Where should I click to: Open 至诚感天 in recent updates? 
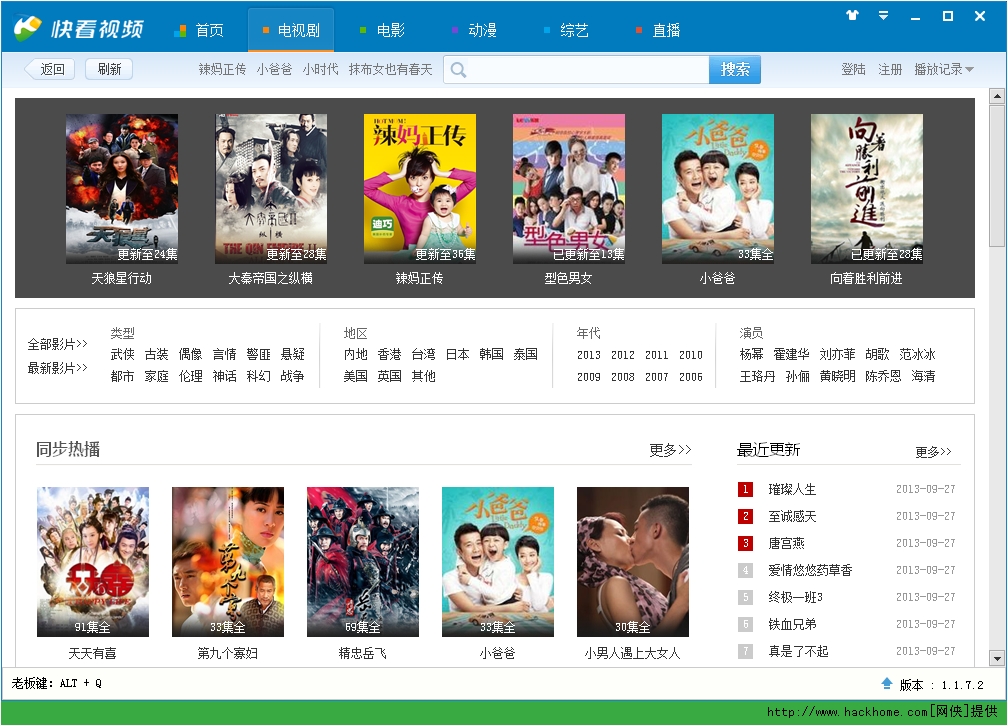792,516
